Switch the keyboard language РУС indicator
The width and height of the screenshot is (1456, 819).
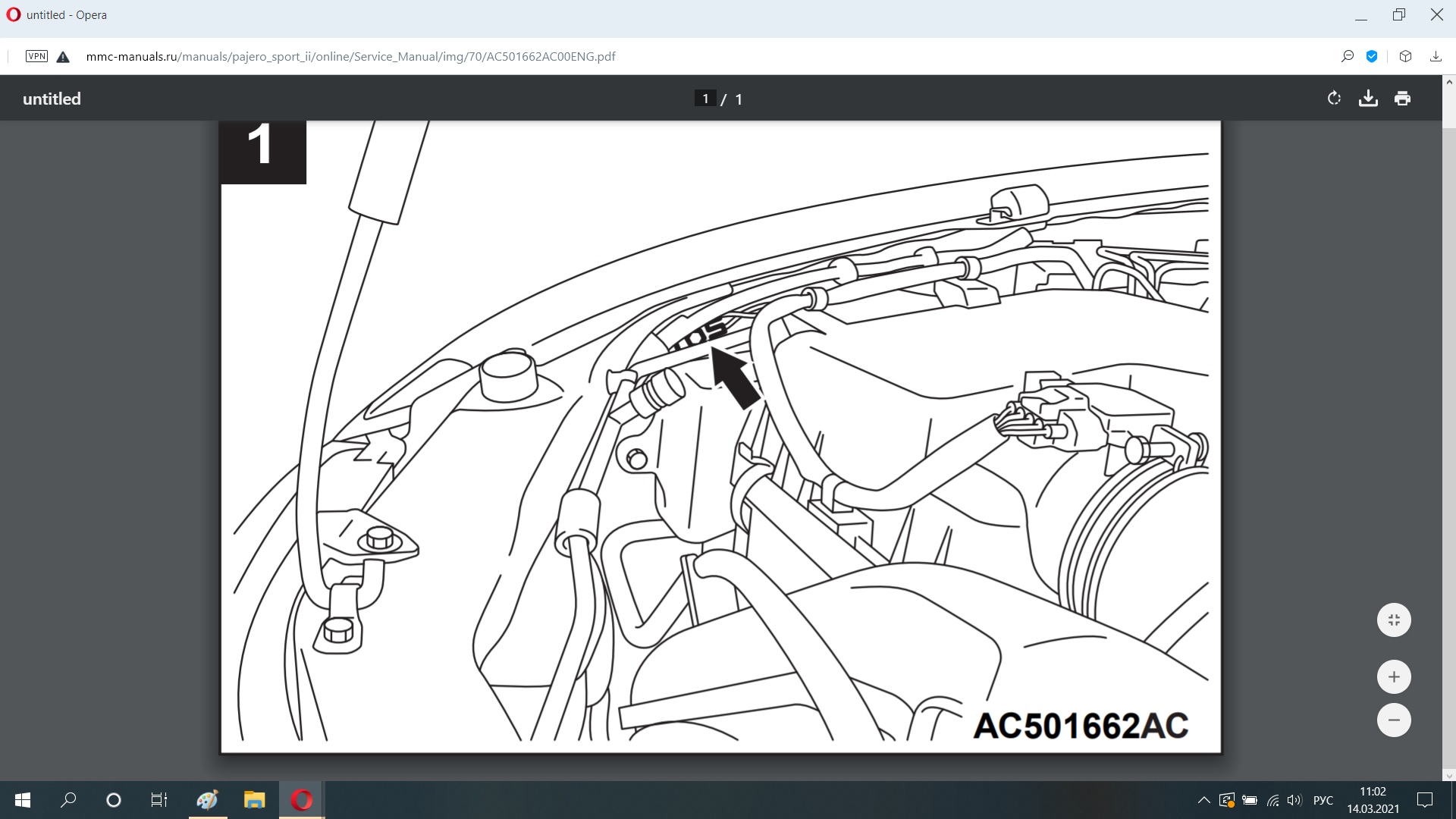point(1323,800)
